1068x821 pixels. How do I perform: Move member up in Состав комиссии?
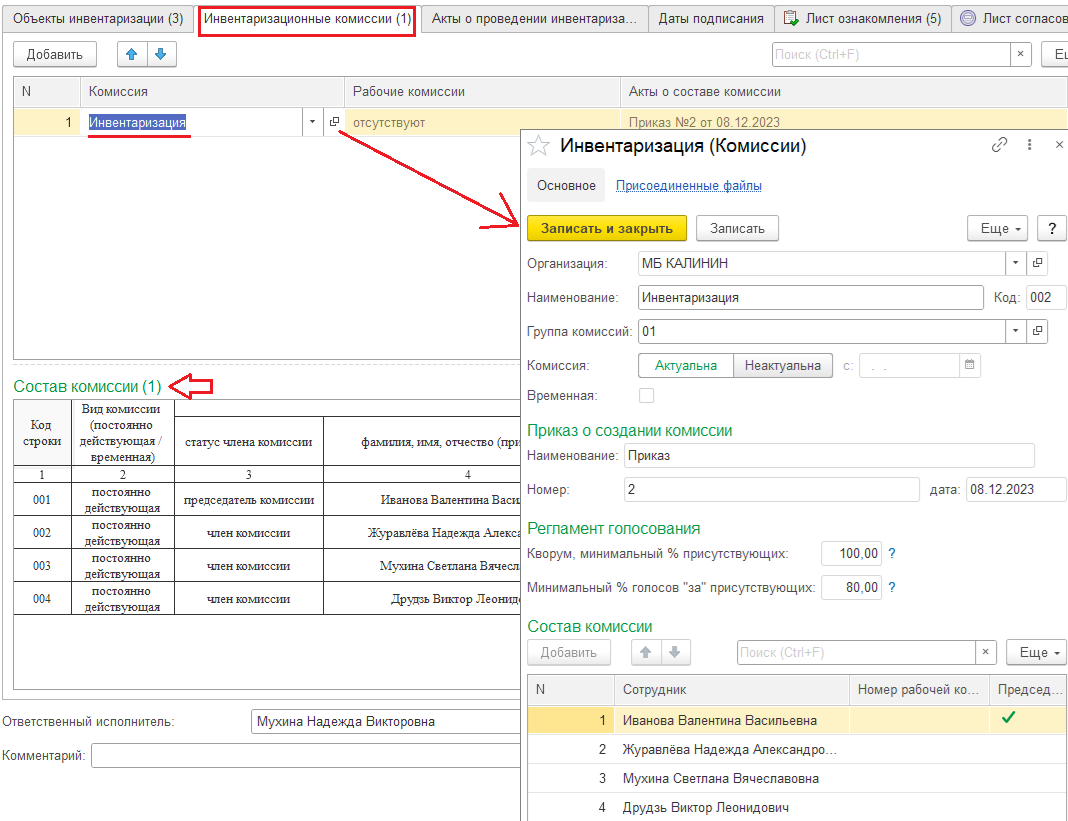(646, 652)
